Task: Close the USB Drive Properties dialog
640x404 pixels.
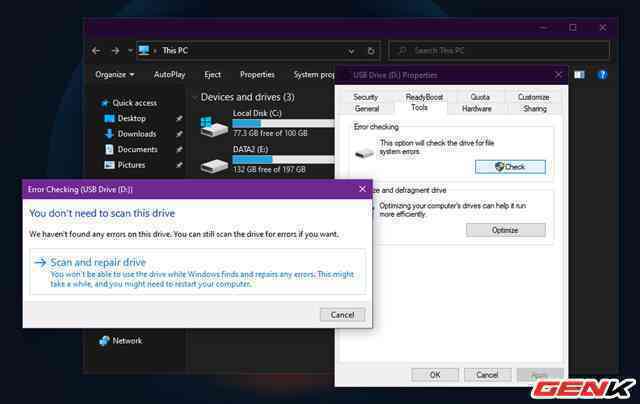Action: click(x=558, y=75)
